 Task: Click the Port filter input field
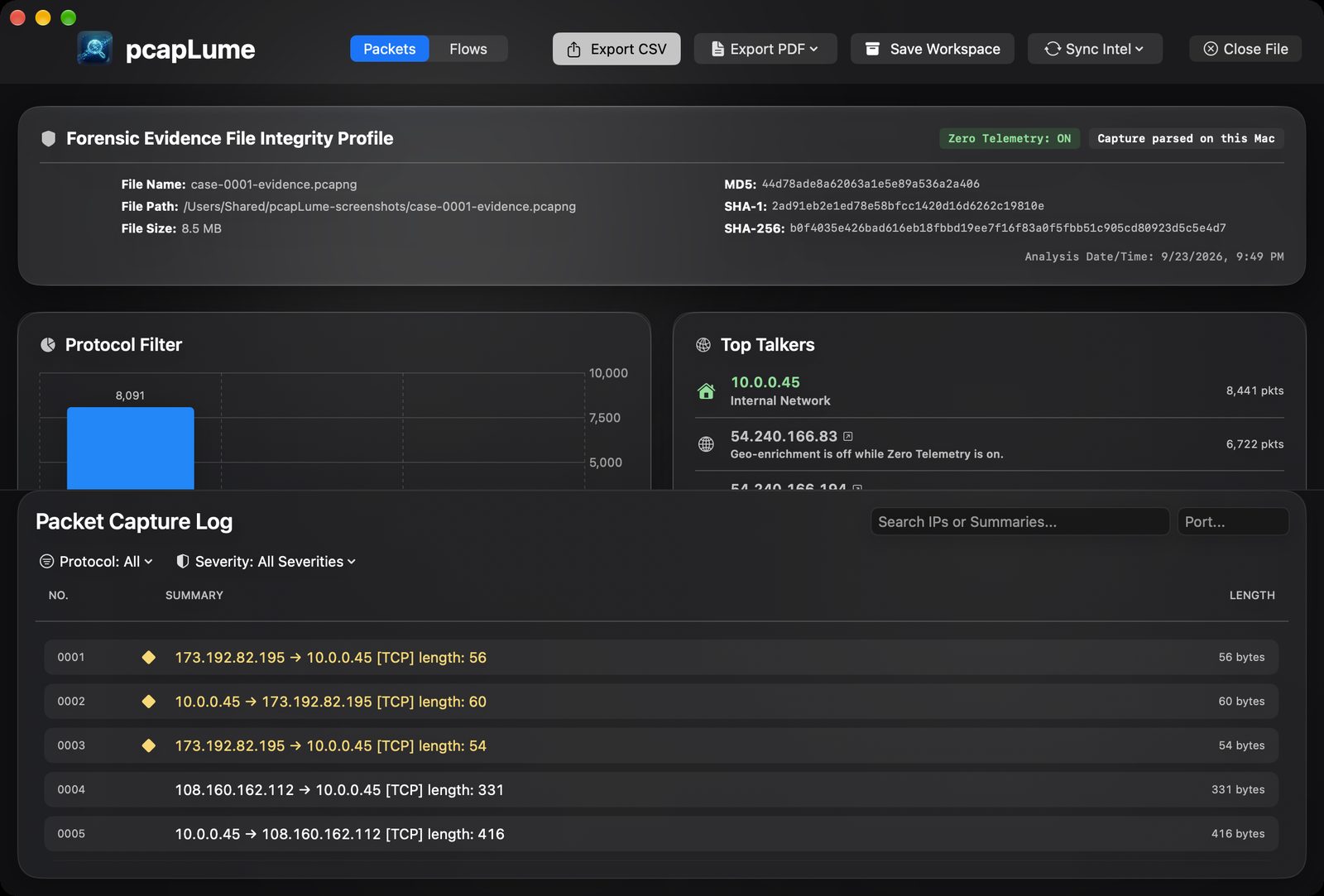pos(1233,522)
